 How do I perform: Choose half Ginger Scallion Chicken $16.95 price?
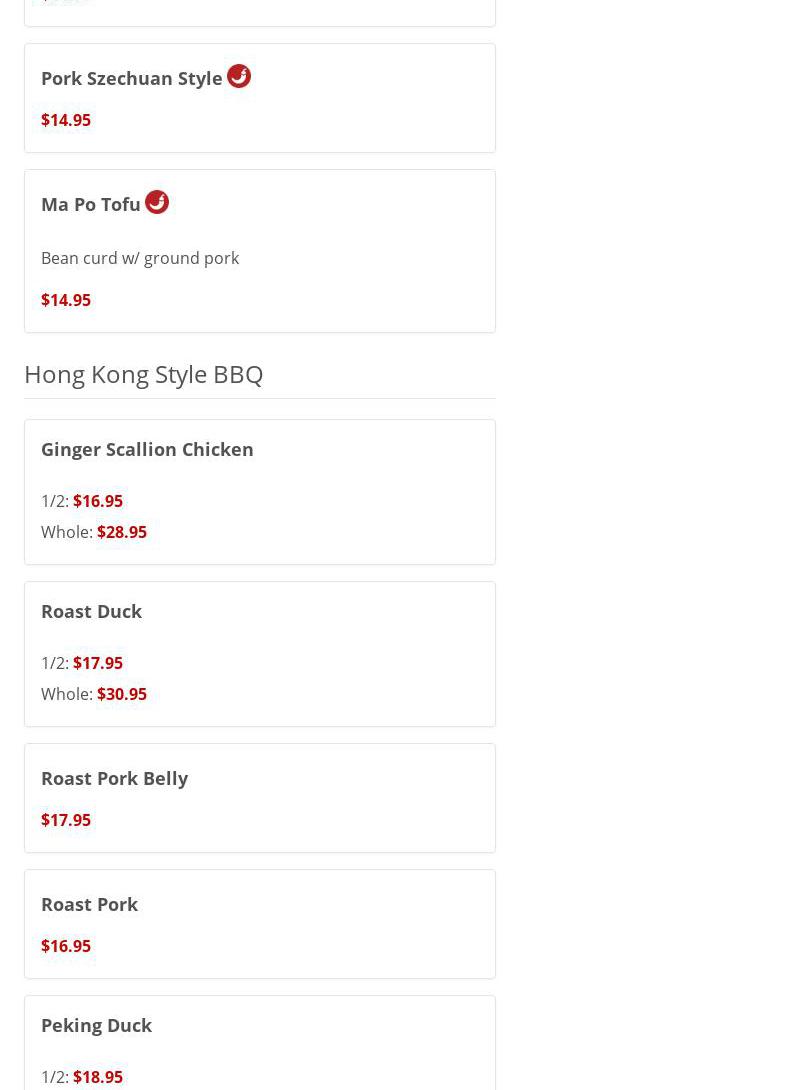click(x=98, y=501)
